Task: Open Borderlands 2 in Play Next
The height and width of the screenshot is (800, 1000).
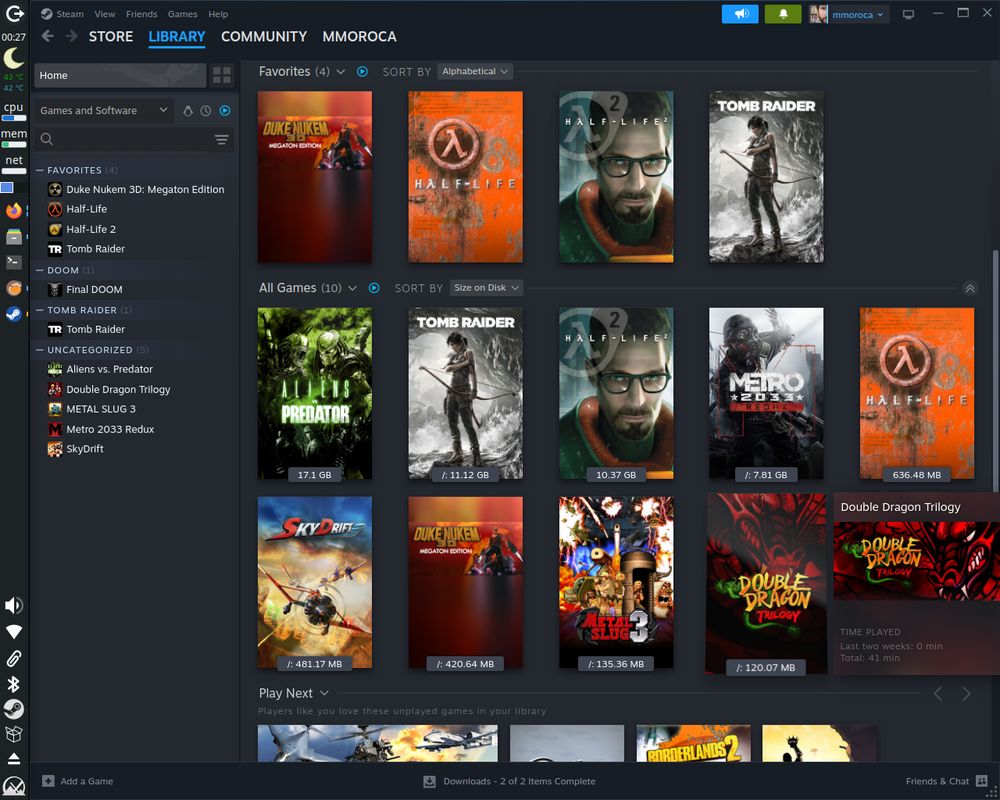Action: pos(694,743)
